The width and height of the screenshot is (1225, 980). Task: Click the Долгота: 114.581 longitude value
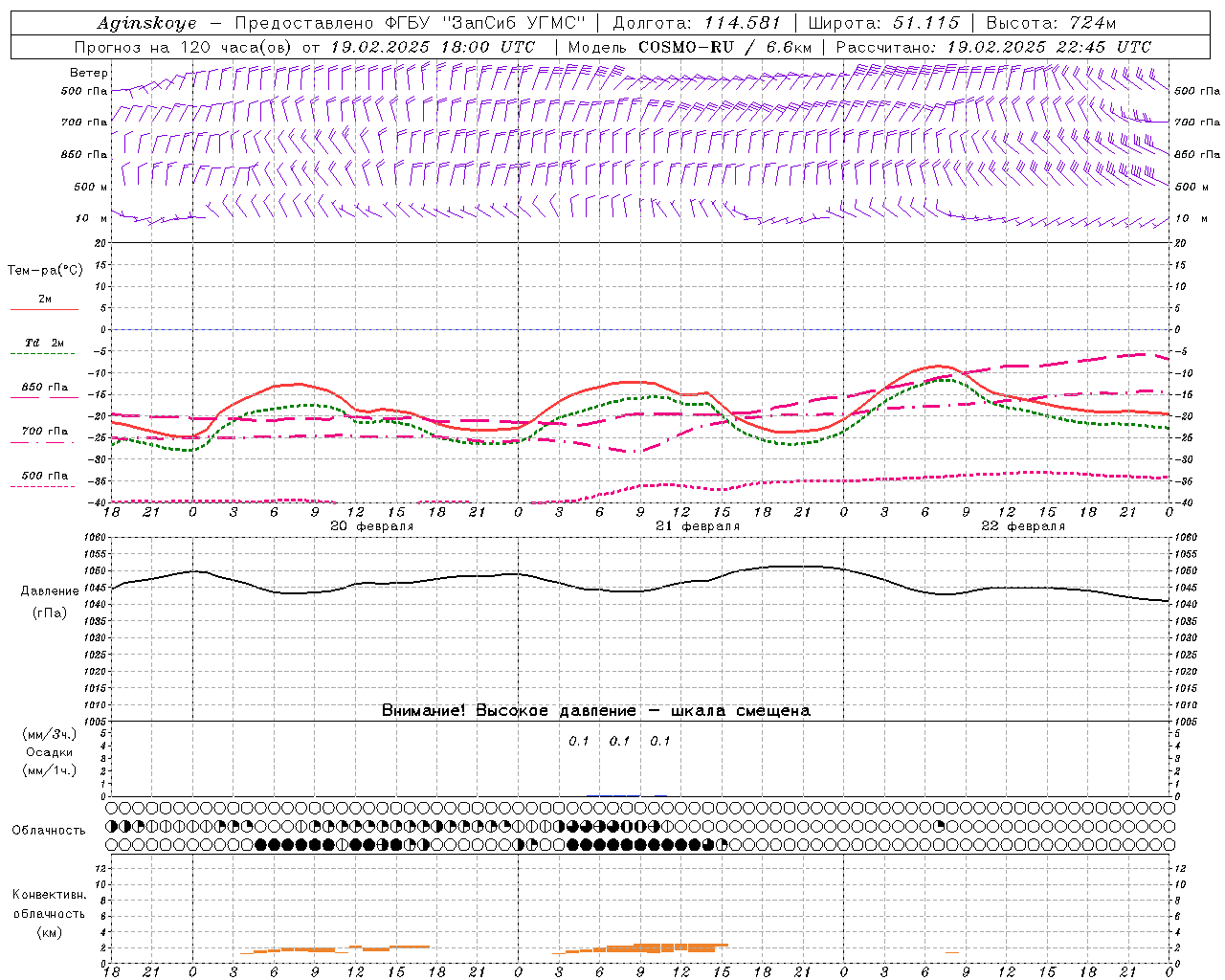[x=697, y=23]
